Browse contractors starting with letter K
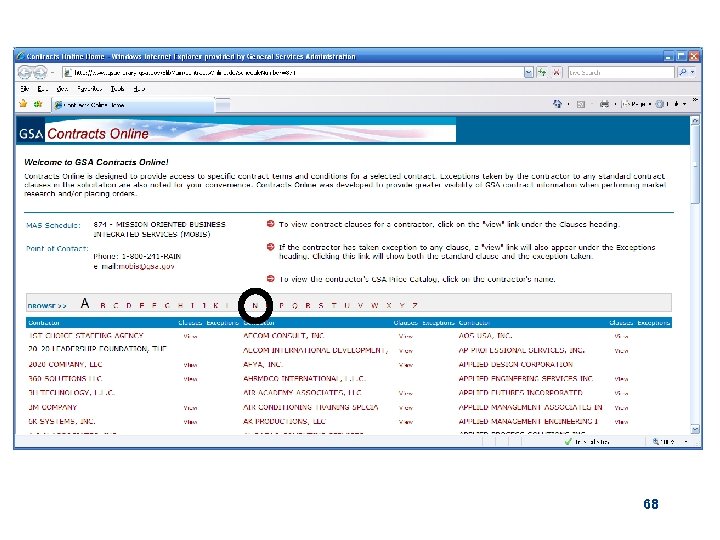Viewport: 720px width, 540px height. [216, 305]
